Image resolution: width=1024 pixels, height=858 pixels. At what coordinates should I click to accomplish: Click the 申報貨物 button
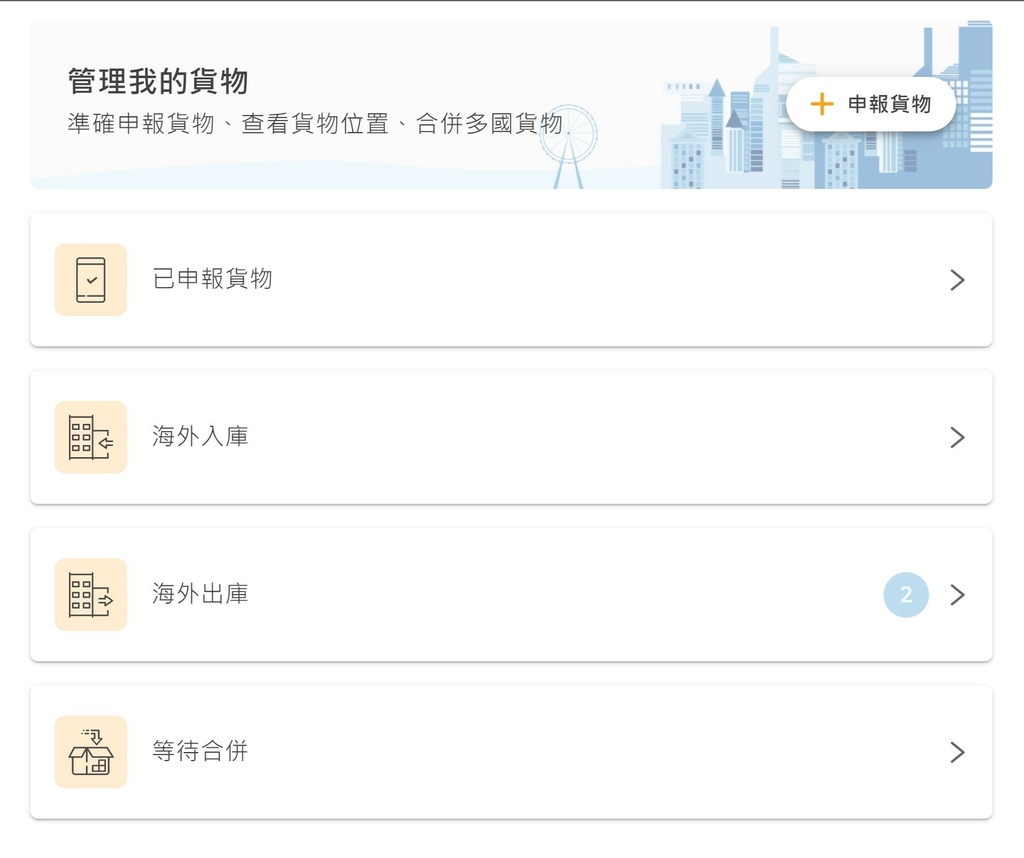tap(871, 104)
